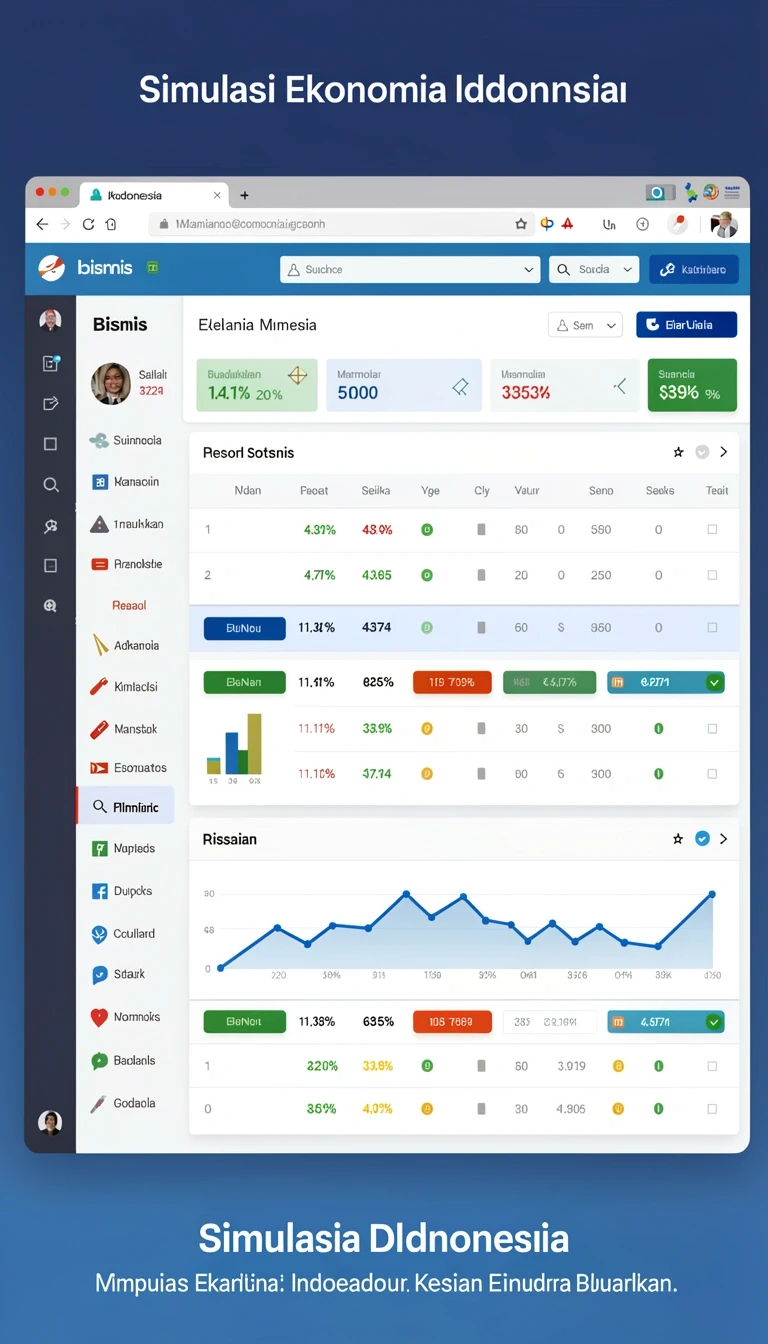Click the bismis logo in header
The width and height of the screenshot is (768, 1344).
[x=85, y=268]
